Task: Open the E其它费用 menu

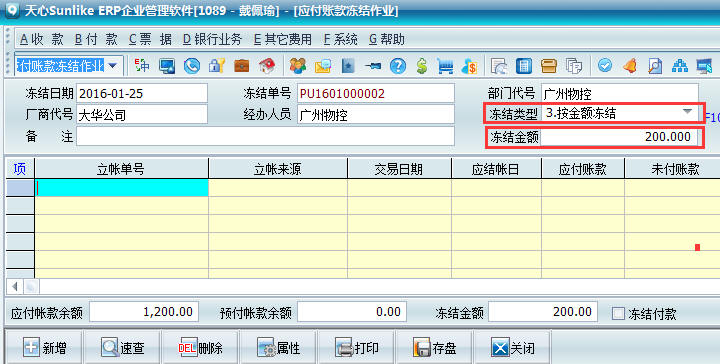Action: [282, 39]
